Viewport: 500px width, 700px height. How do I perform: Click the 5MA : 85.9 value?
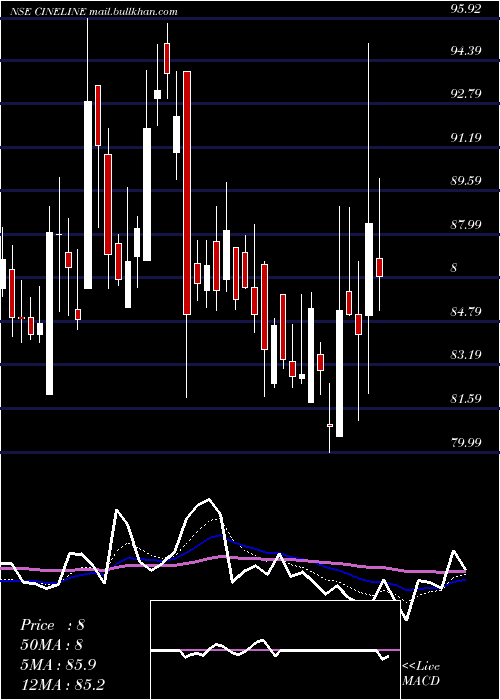pyautogui.click(x=58, y=664)
